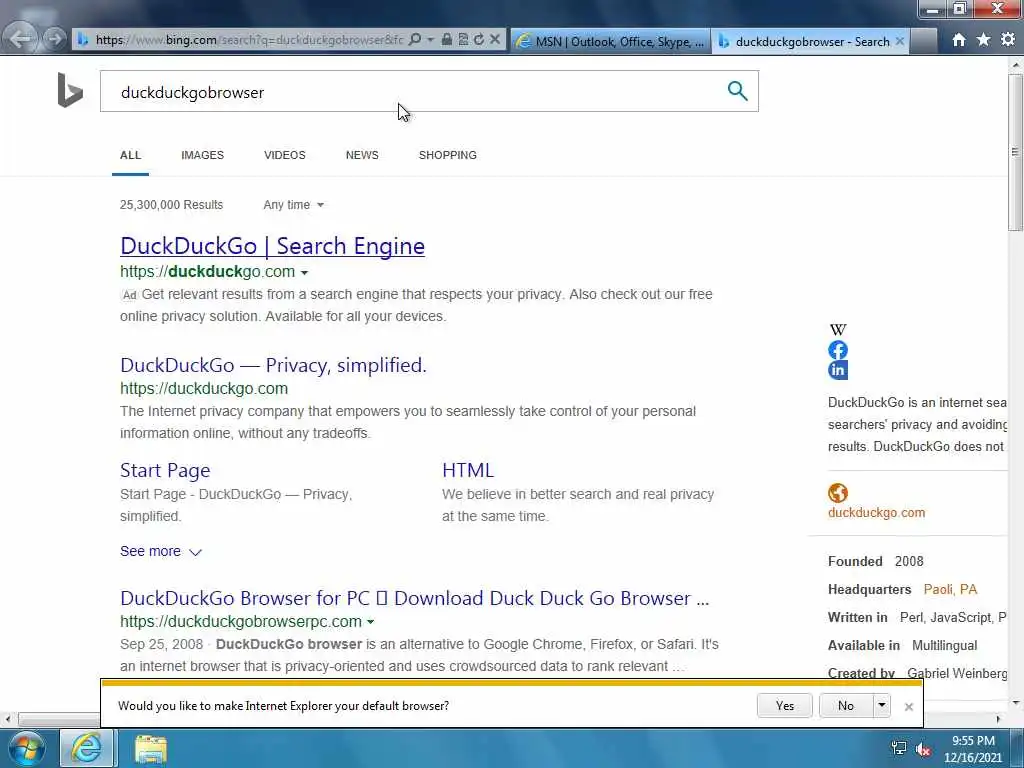Screen dimensions: 1024x768
Task: Open the taskbar clock showing 9:55 PM
Action: click(x=973, y=749)
